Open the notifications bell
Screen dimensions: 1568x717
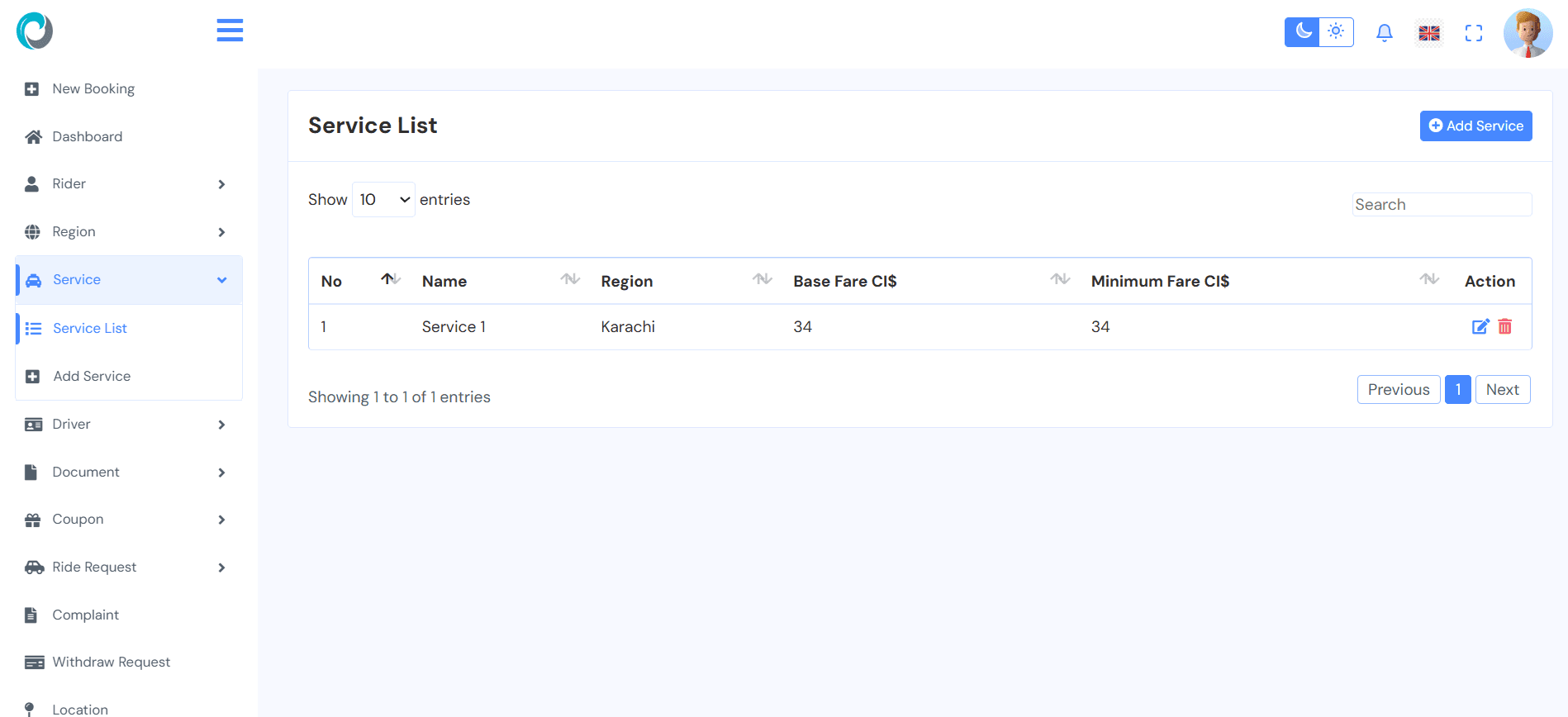(1384, 33)
